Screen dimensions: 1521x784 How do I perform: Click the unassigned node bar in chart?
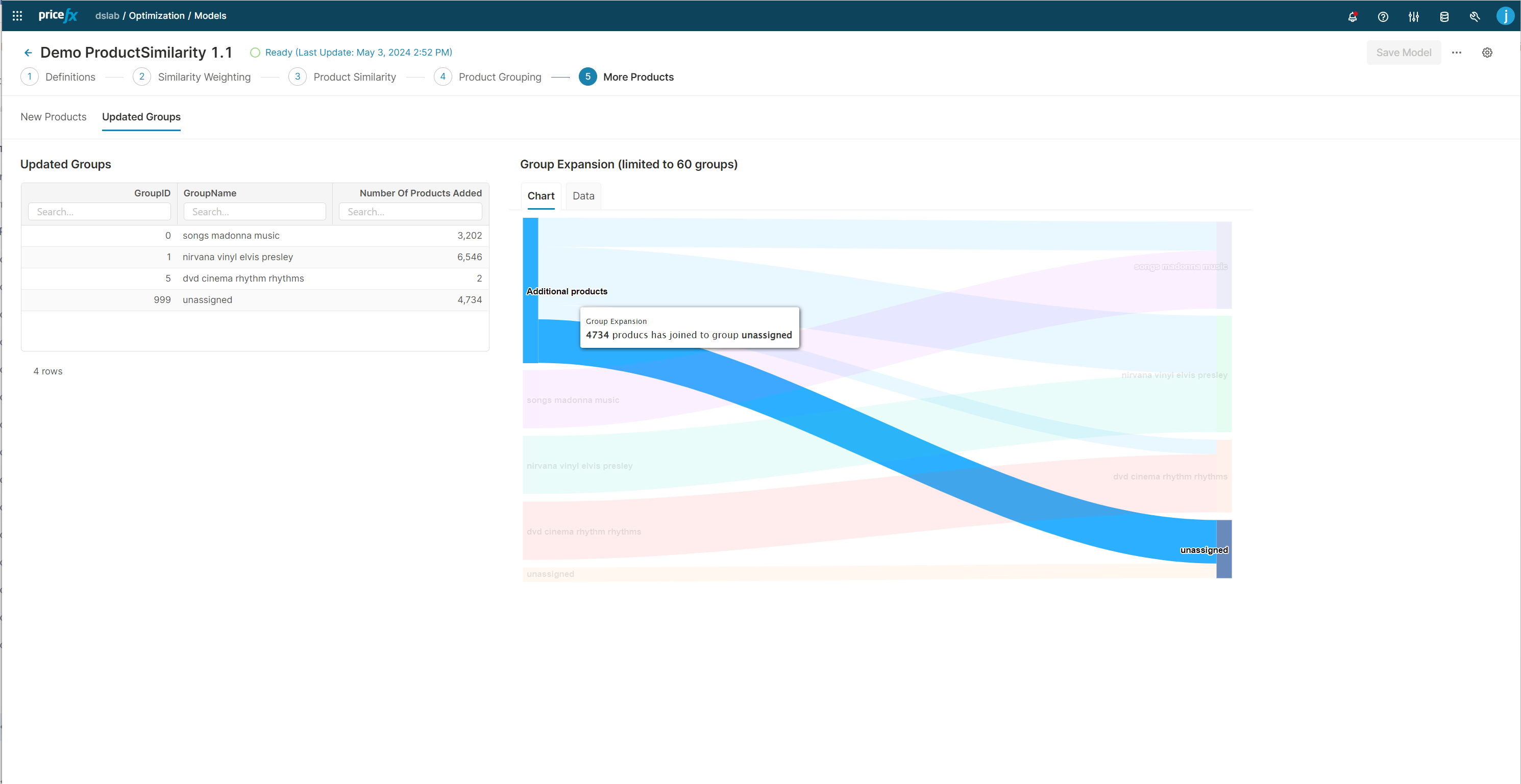pos(1223,549)
